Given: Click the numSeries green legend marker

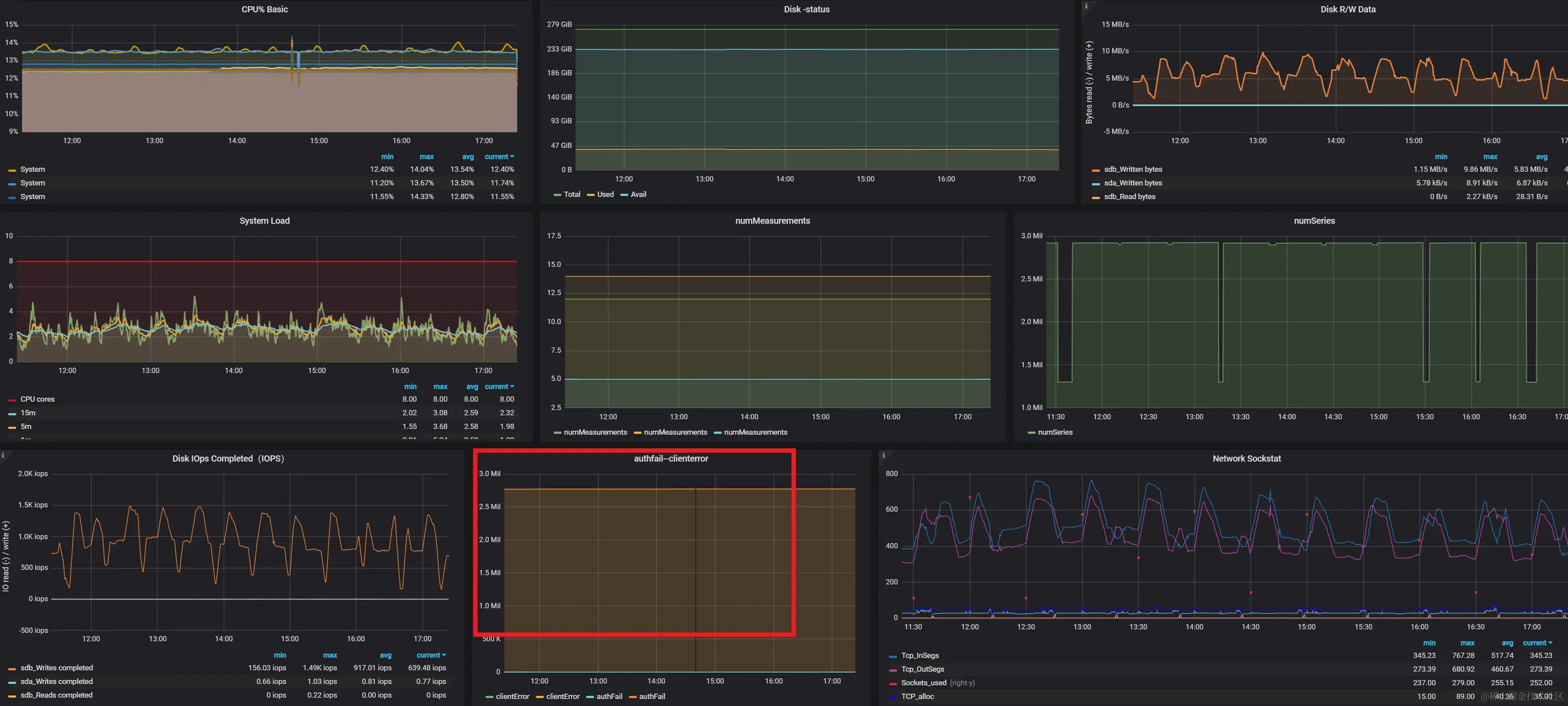Looking at the screenshot, I should coord(1031,433).
